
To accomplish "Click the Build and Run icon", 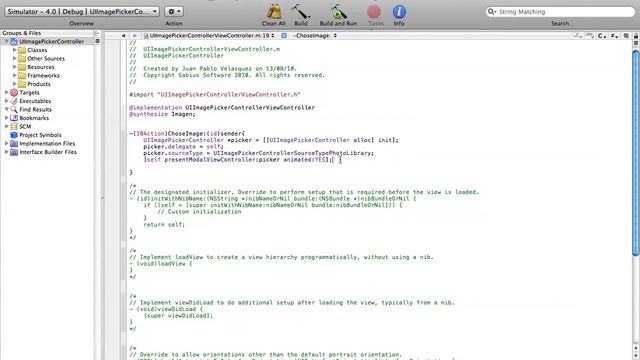I will pos(338,11).
